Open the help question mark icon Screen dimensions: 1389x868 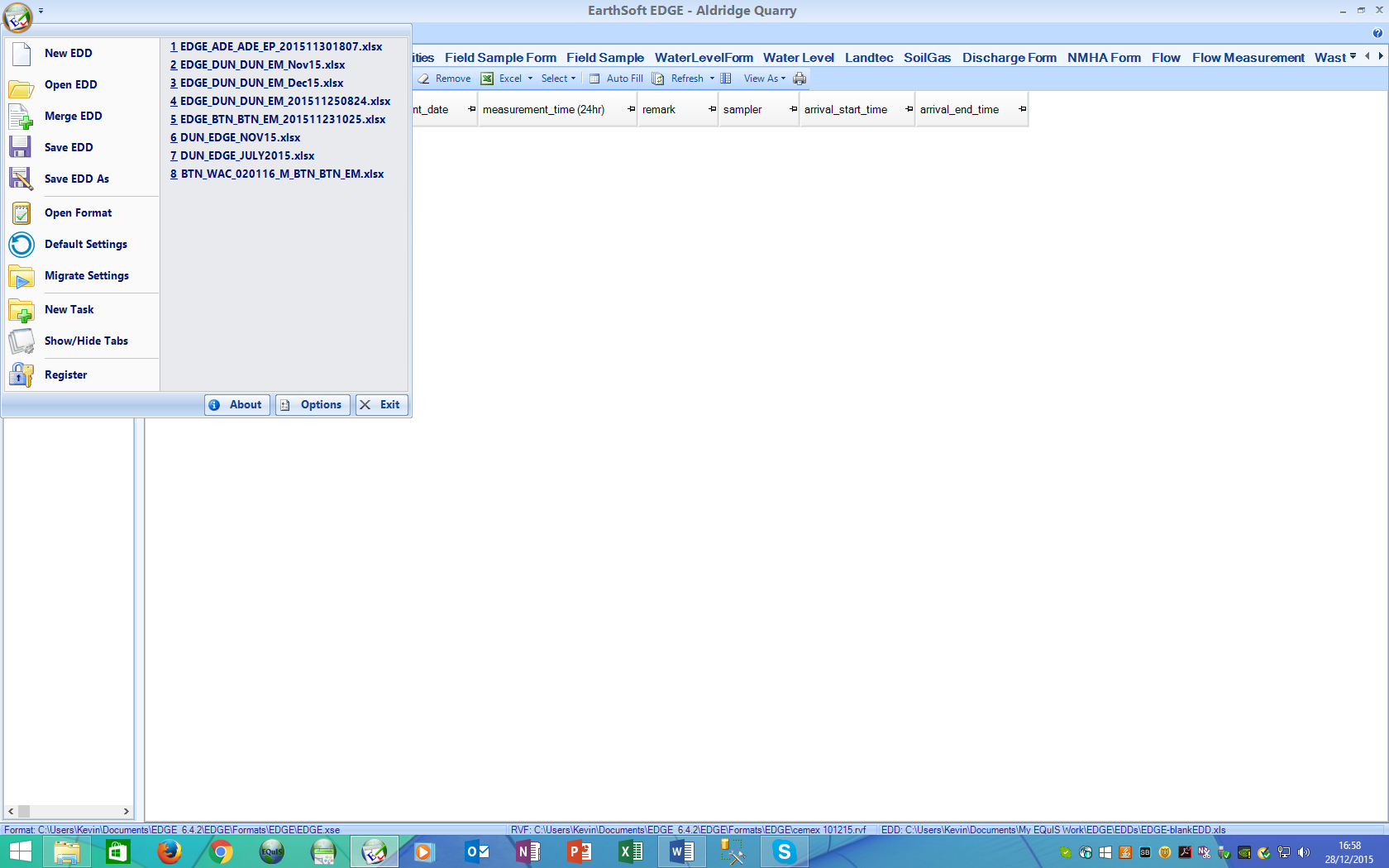(1377, 33)
